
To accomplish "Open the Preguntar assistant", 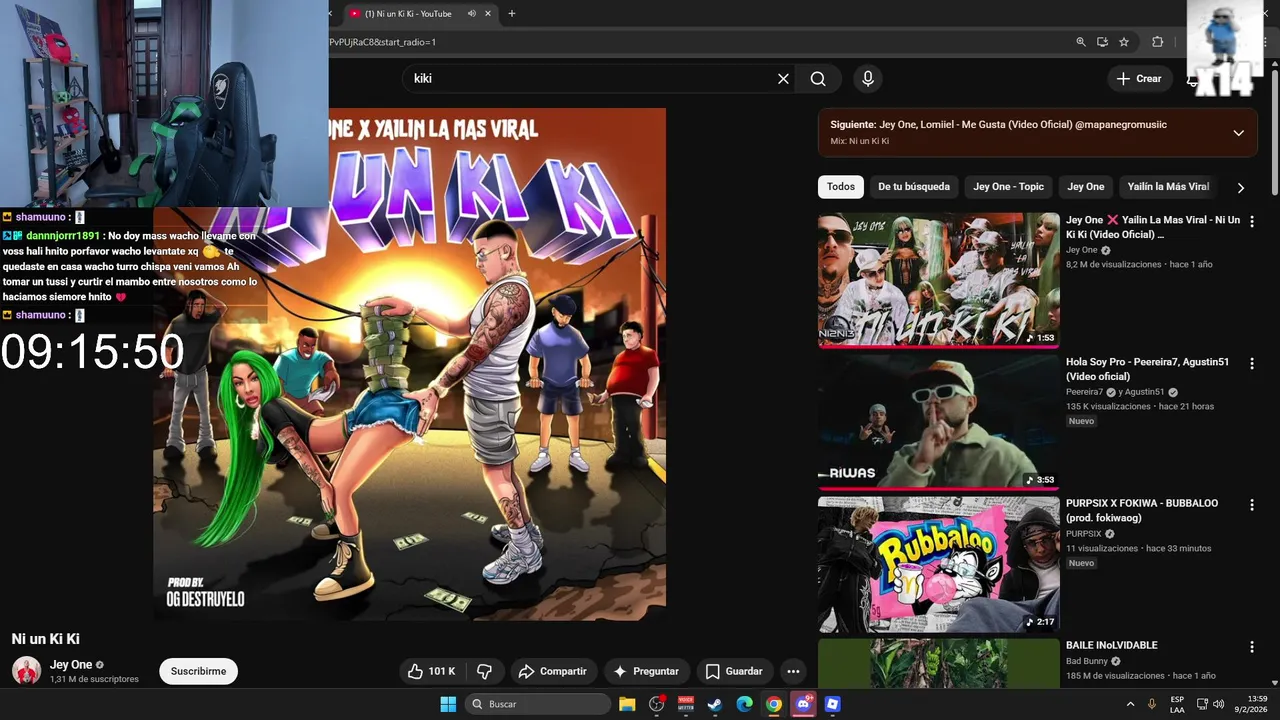I will click(x=646, y=671).
